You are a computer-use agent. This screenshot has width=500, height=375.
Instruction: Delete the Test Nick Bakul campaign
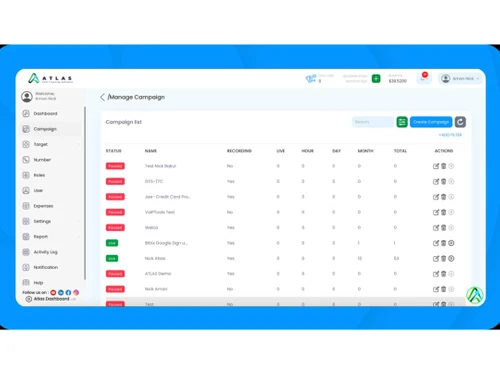[444, 166]
